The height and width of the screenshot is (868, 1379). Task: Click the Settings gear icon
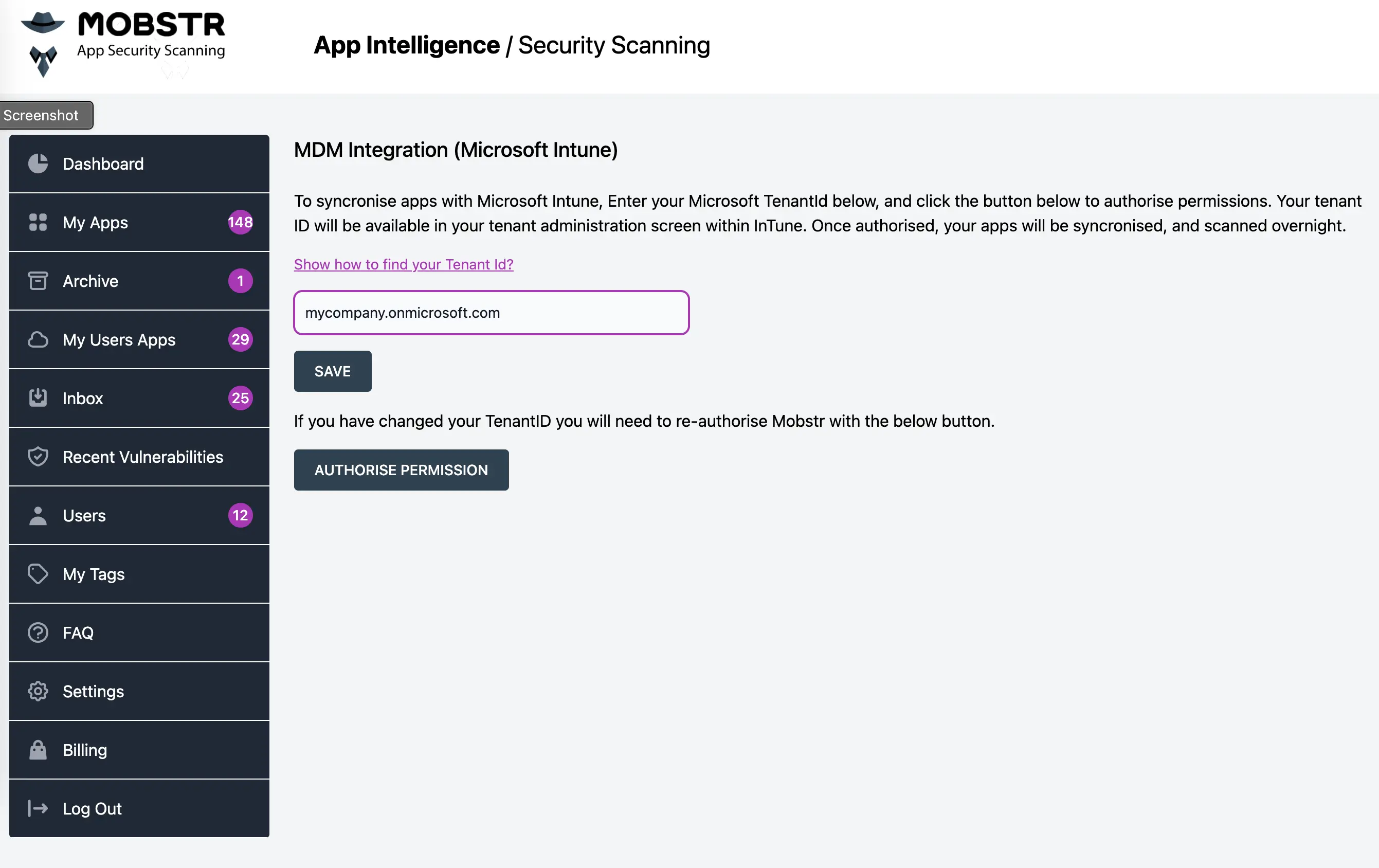(x=38, y=691)
